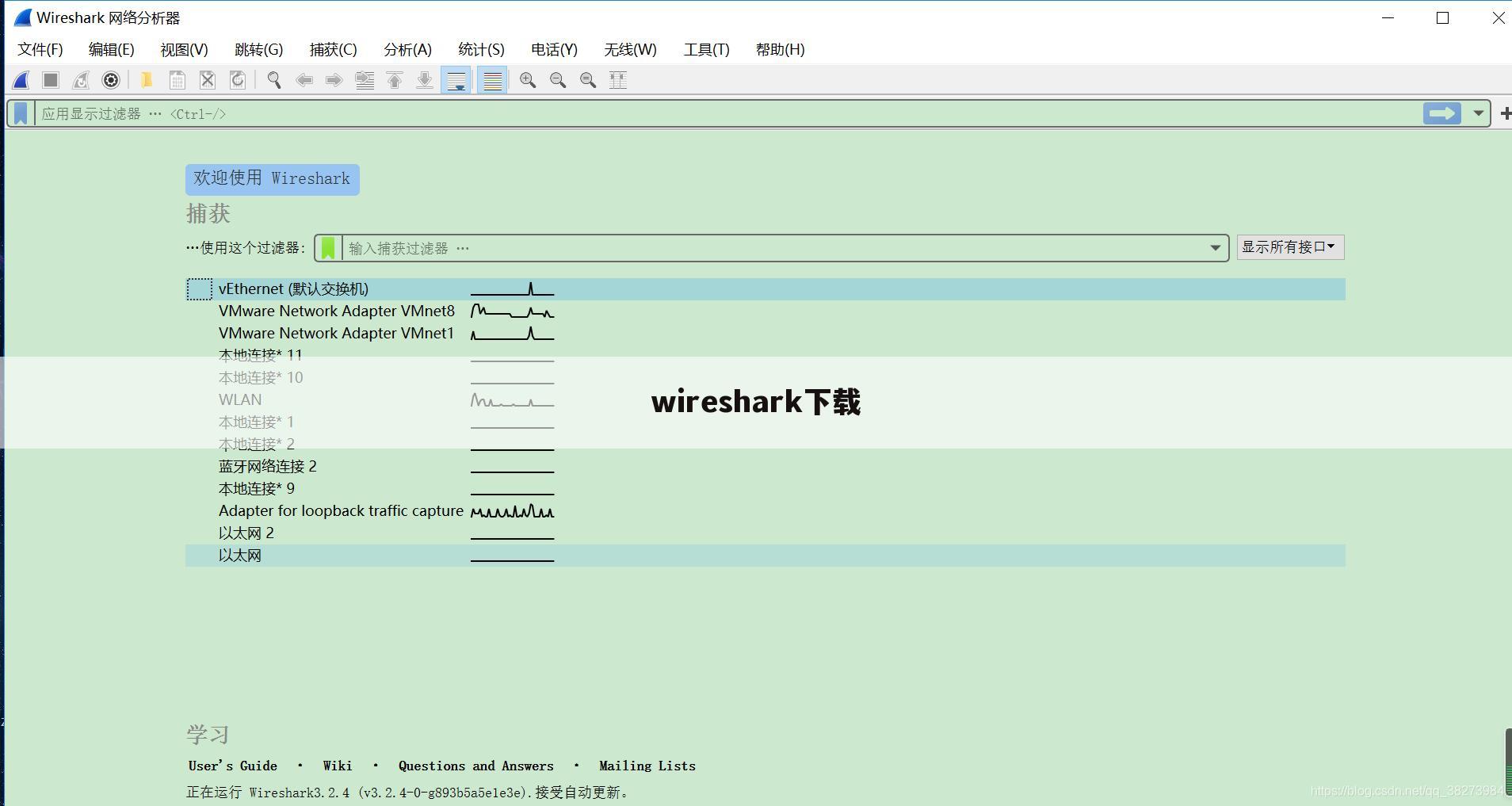Open the 统计(S) menu
The height and width of the screenshot is (806, 1512).
coord(481,50)
